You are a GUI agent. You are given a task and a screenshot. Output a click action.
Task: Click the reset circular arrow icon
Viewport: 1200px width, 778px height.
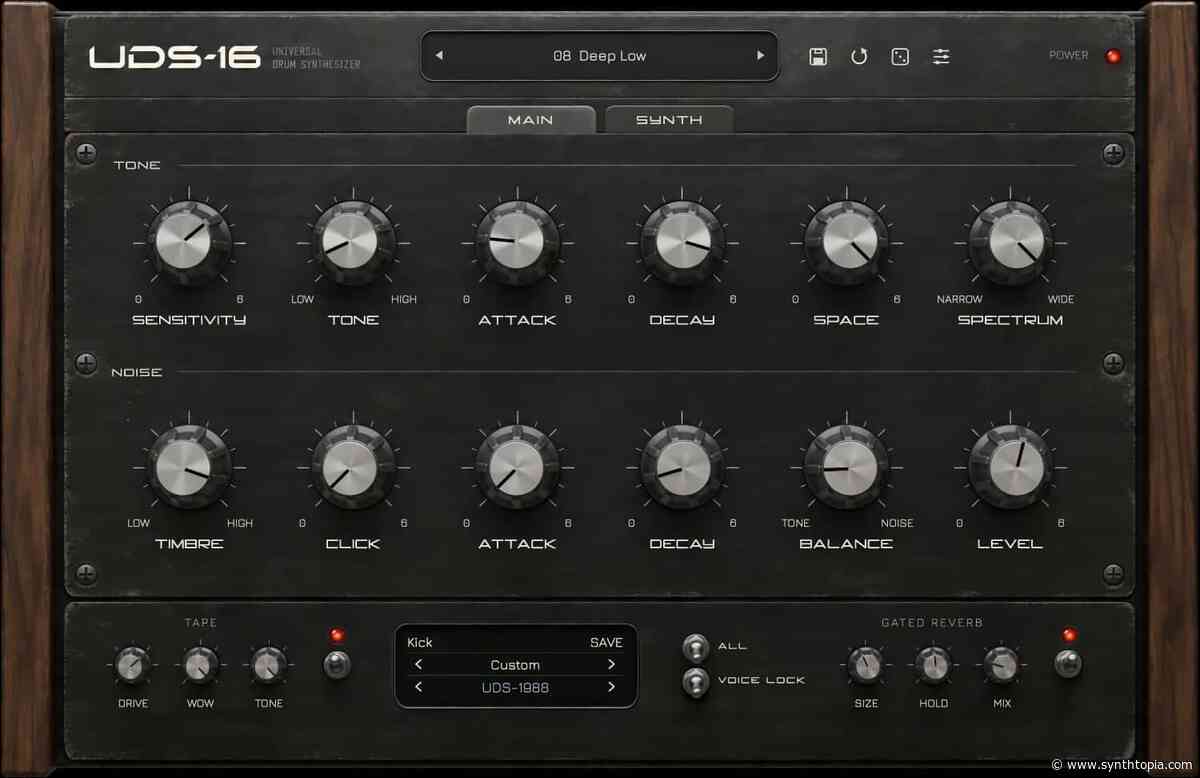click(x=859, y=56)
